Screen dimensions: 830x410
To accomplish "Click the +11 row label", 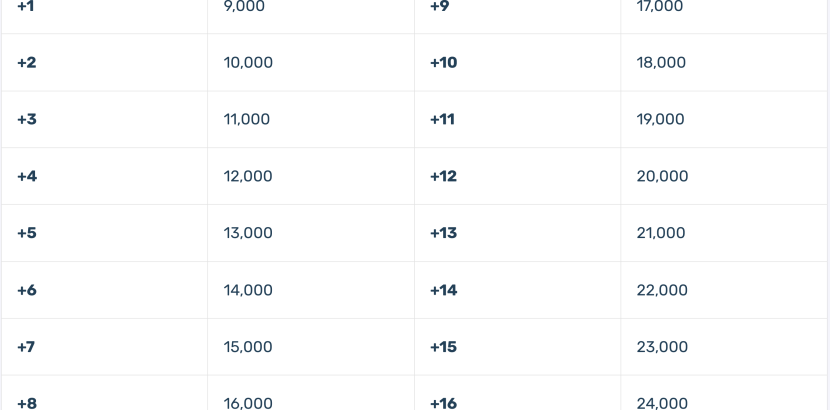I will point(442,119).
